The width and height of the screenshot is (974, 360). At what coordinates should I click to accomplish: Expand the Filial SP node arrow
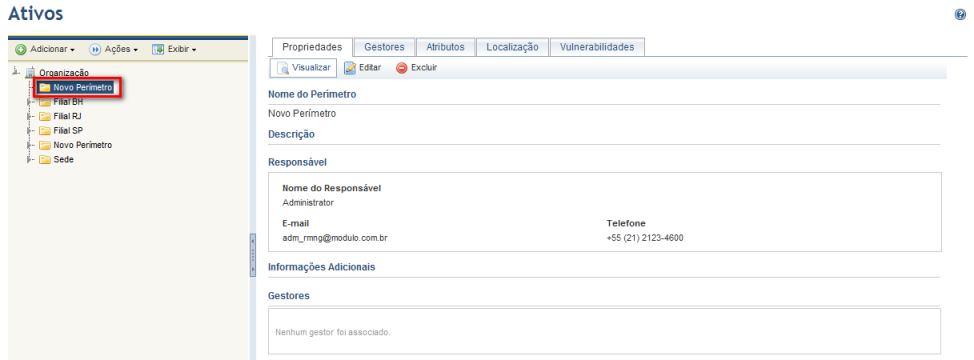[30, 131]
